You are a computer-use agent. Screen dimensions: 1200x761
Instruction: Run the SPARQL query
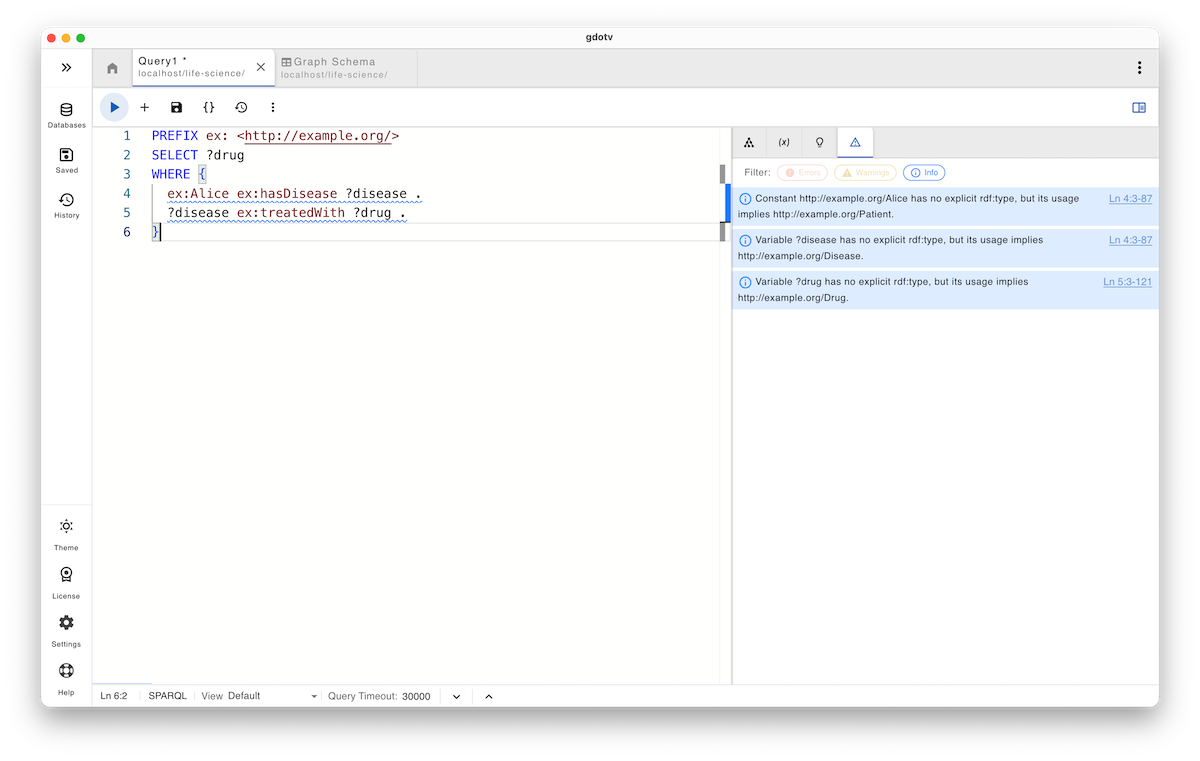[x=113, y=107]
